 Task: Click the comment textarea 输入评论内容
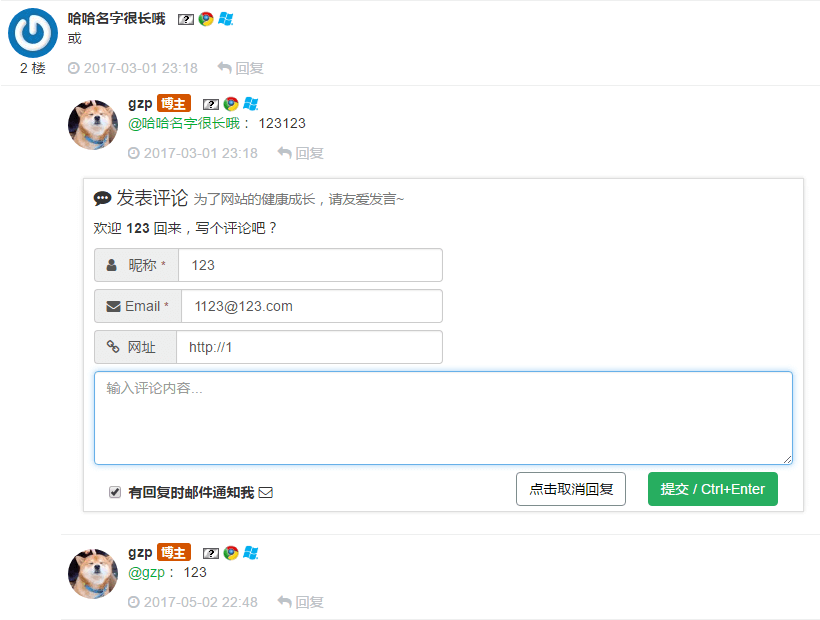click(443, 418)
